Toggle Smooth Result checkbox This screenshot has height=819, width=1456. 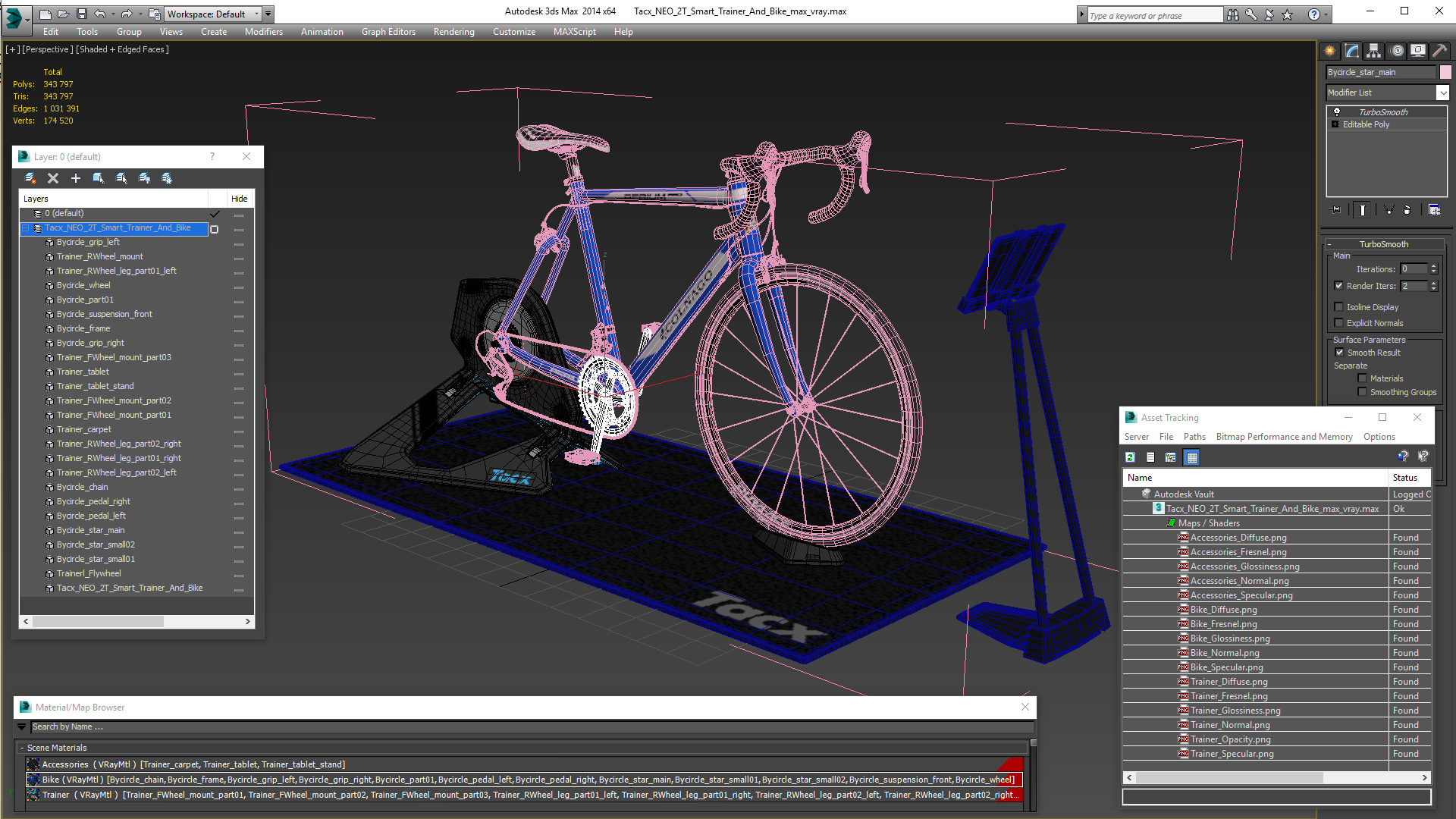[1339, 353]
